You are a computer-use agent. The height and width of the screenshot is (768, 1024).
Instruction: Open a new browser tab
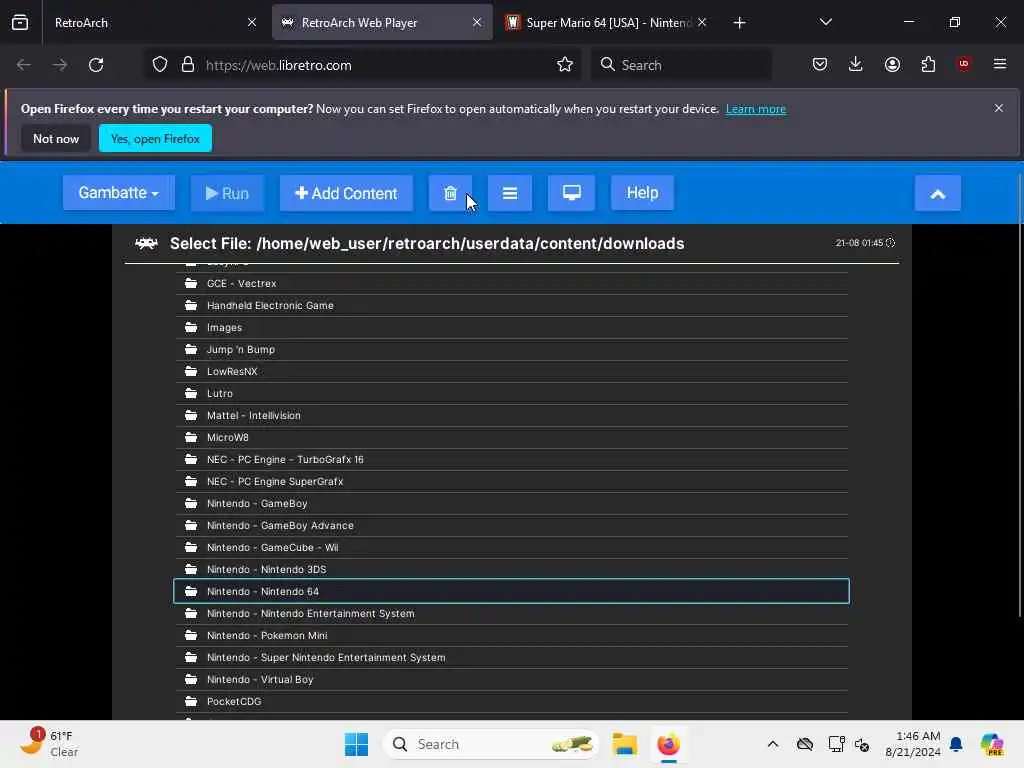[739, 23]
